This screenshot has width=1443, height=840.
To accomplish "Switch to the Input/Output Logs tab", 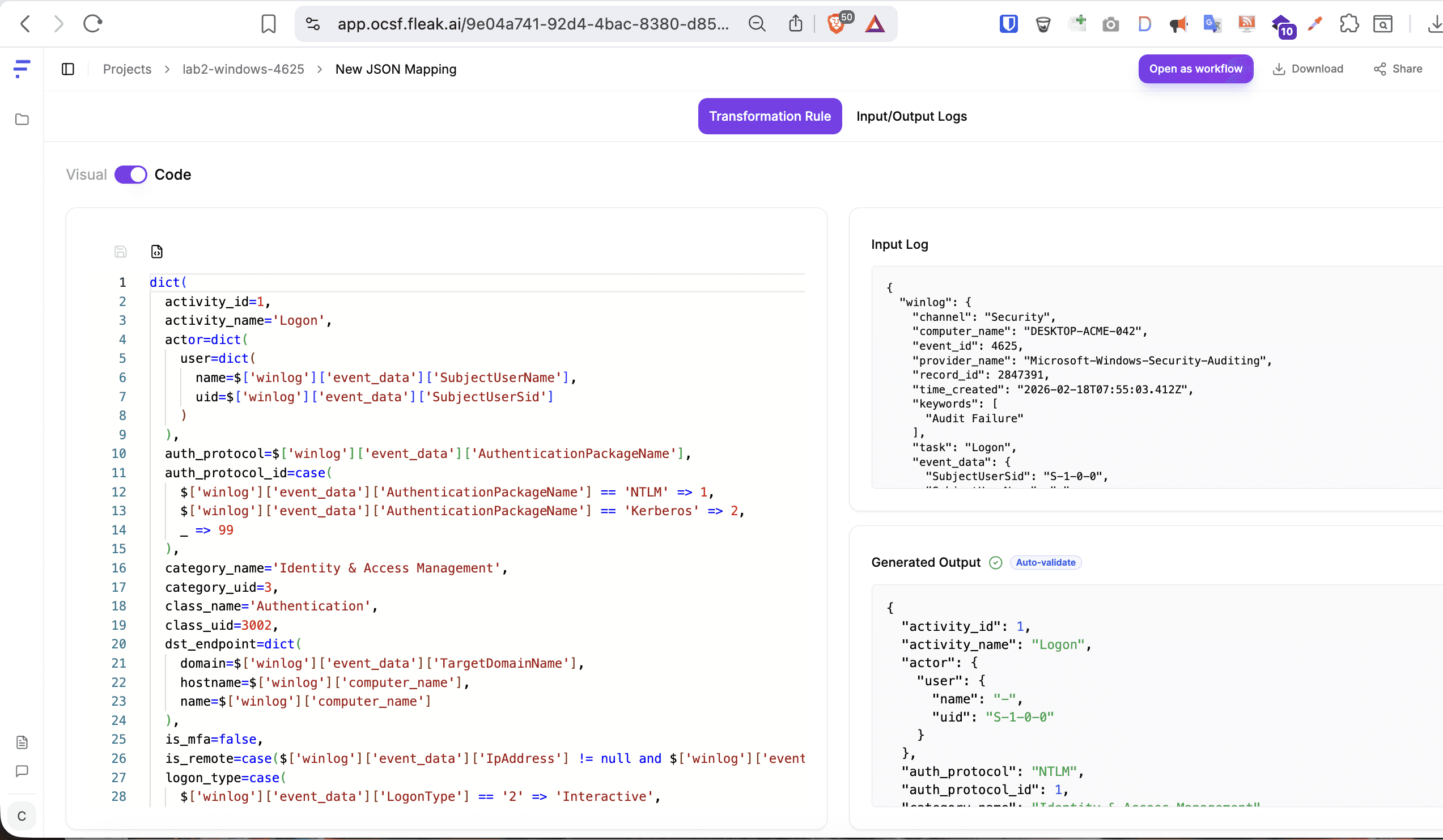I will 911,116.
